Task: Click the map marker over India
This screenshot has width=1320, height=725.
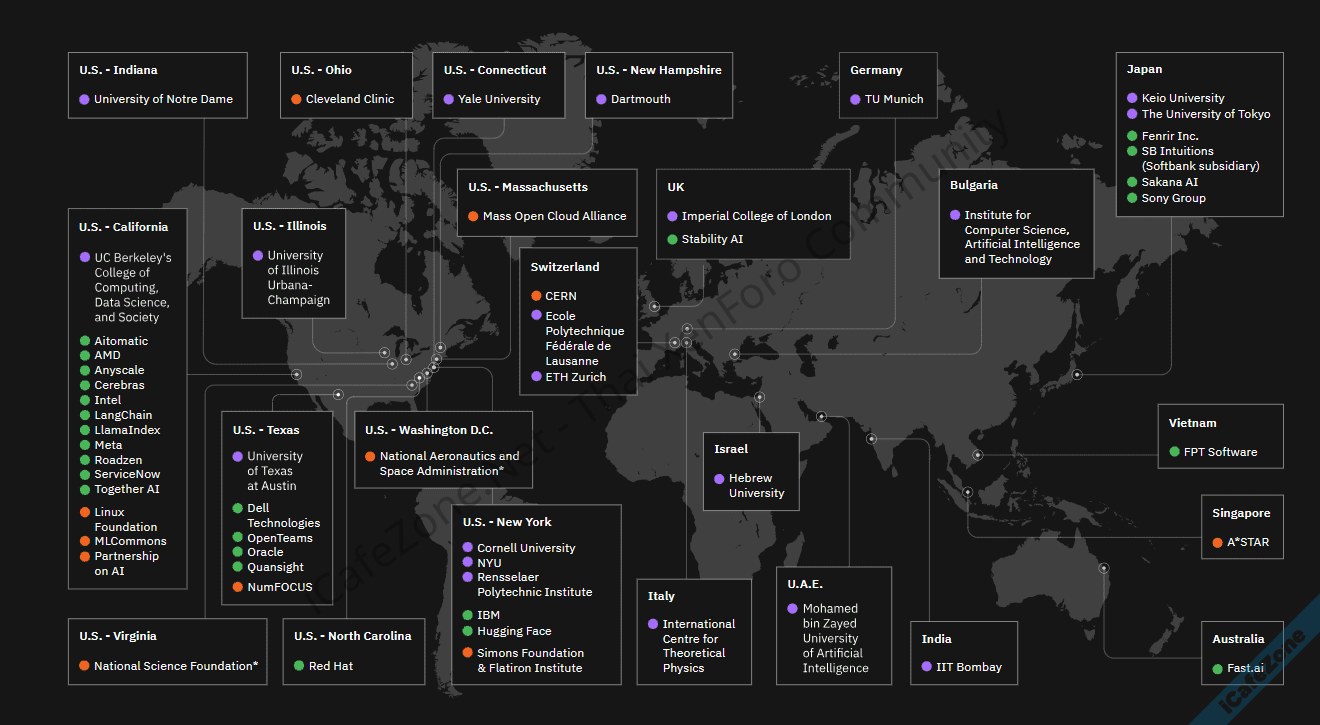Action: (x=871, y=438)
